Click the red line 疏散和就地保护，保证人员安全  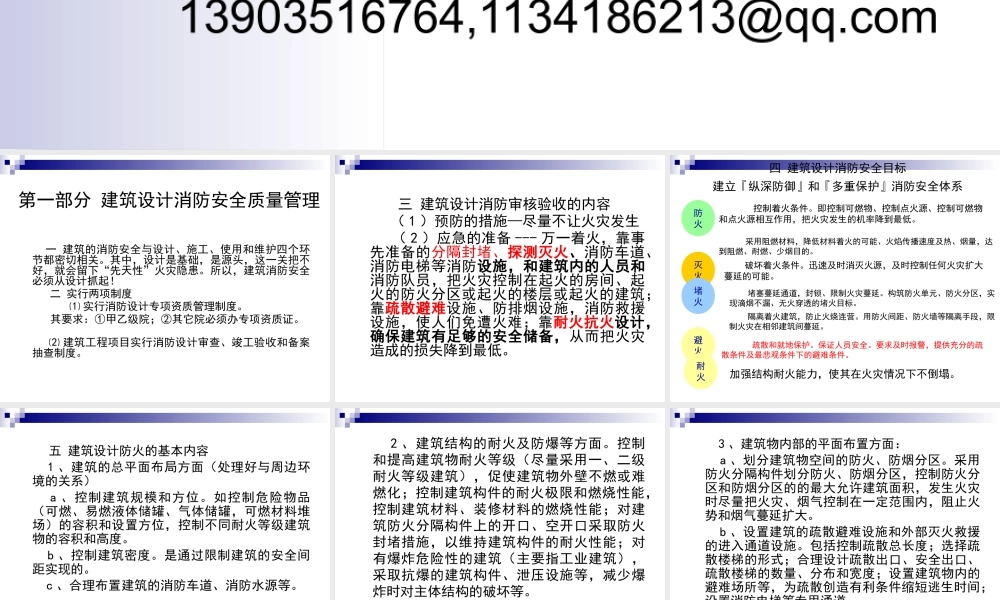852,349
